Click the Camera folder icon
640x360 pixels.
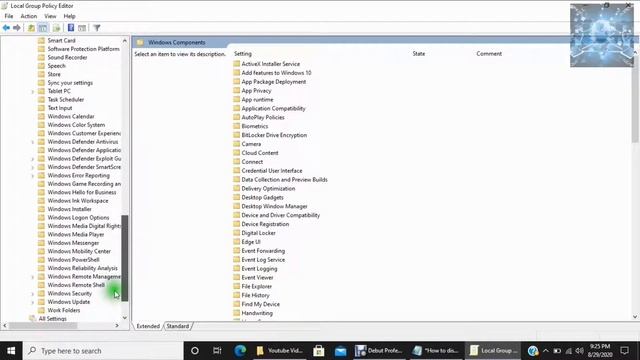[x=237, y=144]
